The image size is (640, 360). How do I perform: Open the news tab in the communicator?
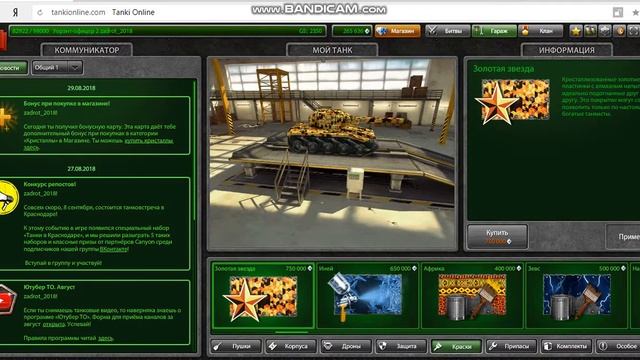point(13,68)
